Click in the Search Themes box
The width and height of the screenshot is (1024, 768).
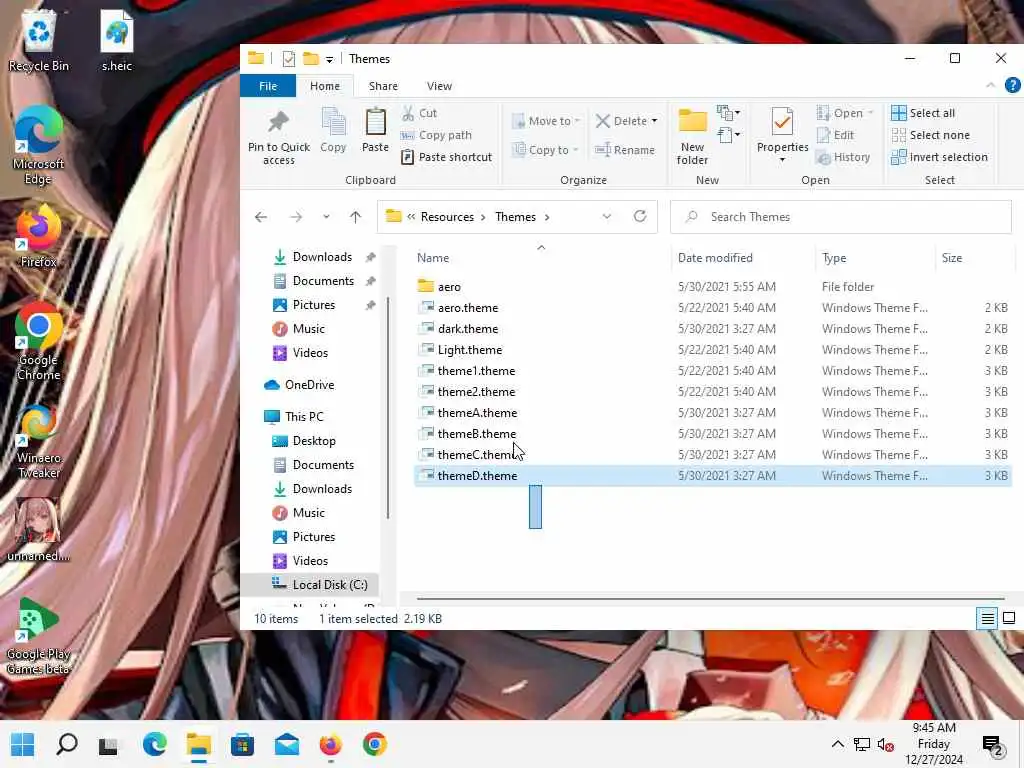click(841, 217)
